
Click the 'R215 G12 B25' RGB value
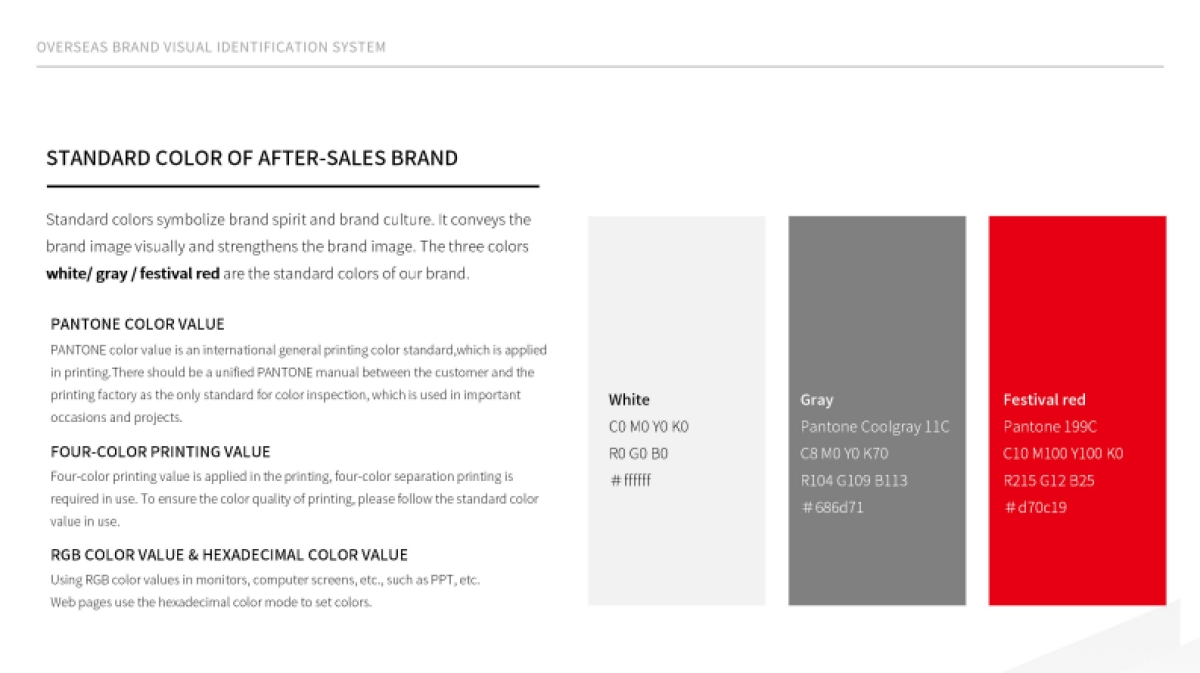coord(1049,480)
